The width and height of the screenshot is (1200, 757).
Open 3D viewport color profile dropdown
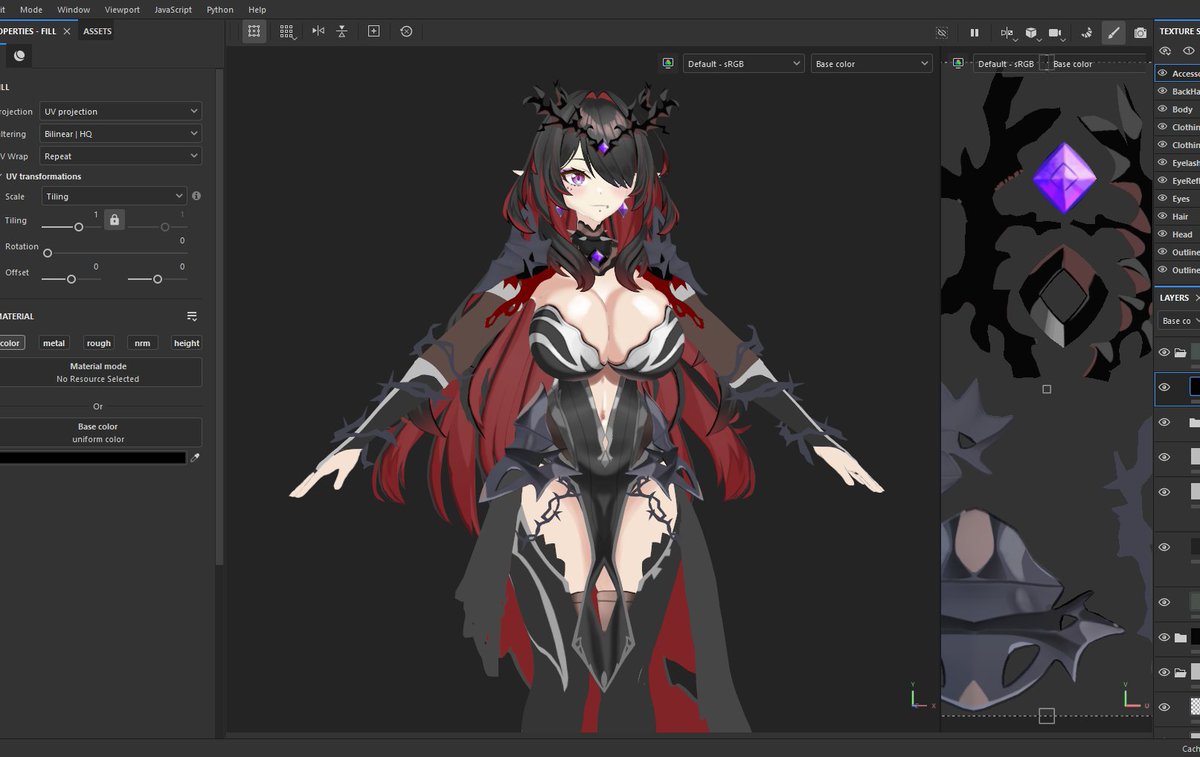coord(743,63)
